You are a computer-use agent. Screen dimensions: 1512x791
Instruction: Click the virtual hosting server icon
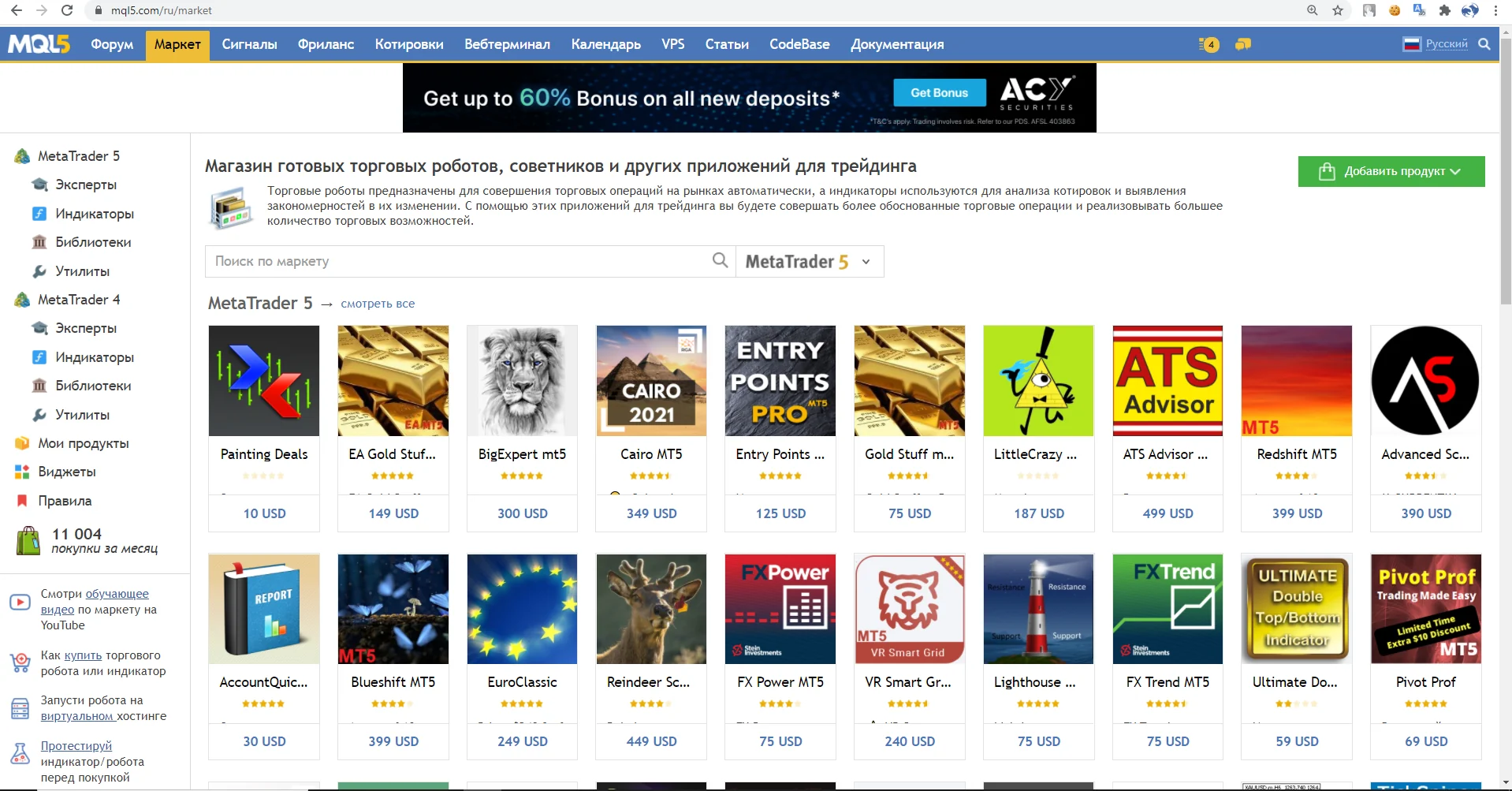tap(20, 708)
